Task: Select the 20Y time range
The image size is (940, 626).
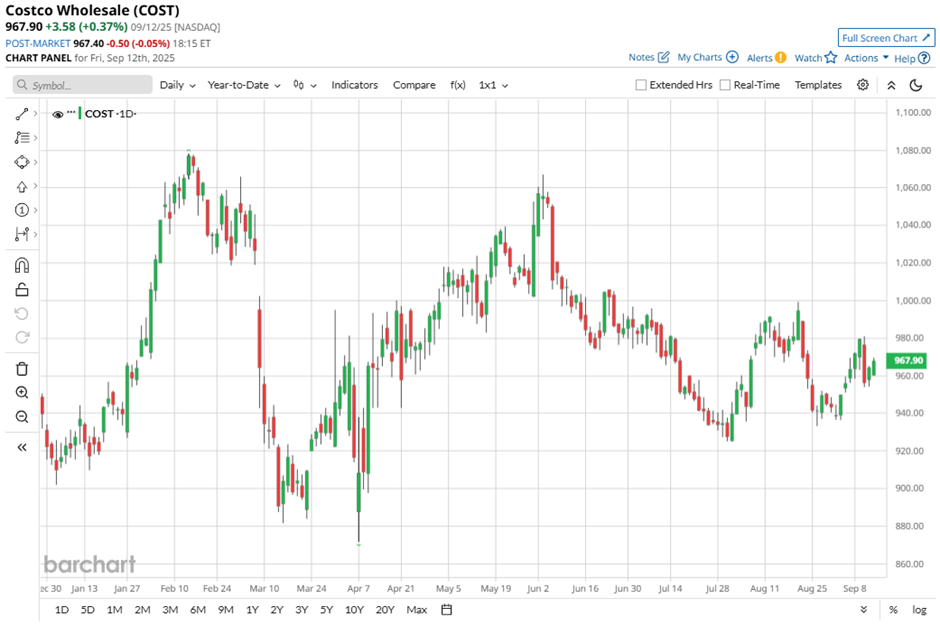Action: click(x=385, y=610)
